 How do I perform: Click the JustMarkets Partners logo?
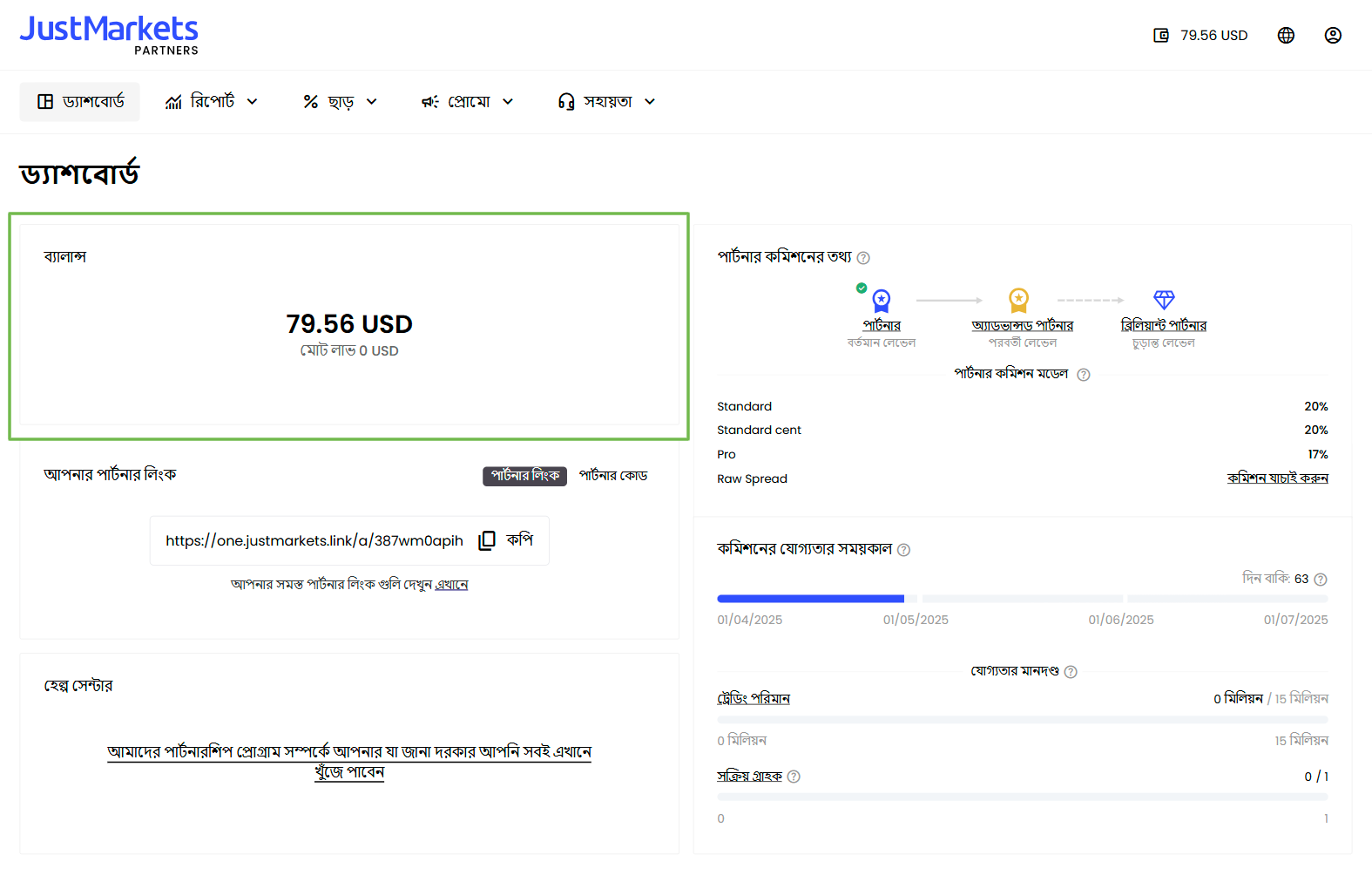click(x=109, y=36)
